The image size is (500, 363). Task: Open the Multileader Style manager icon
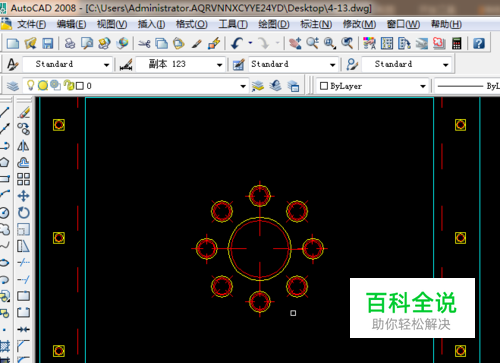(x=352, y=64)
